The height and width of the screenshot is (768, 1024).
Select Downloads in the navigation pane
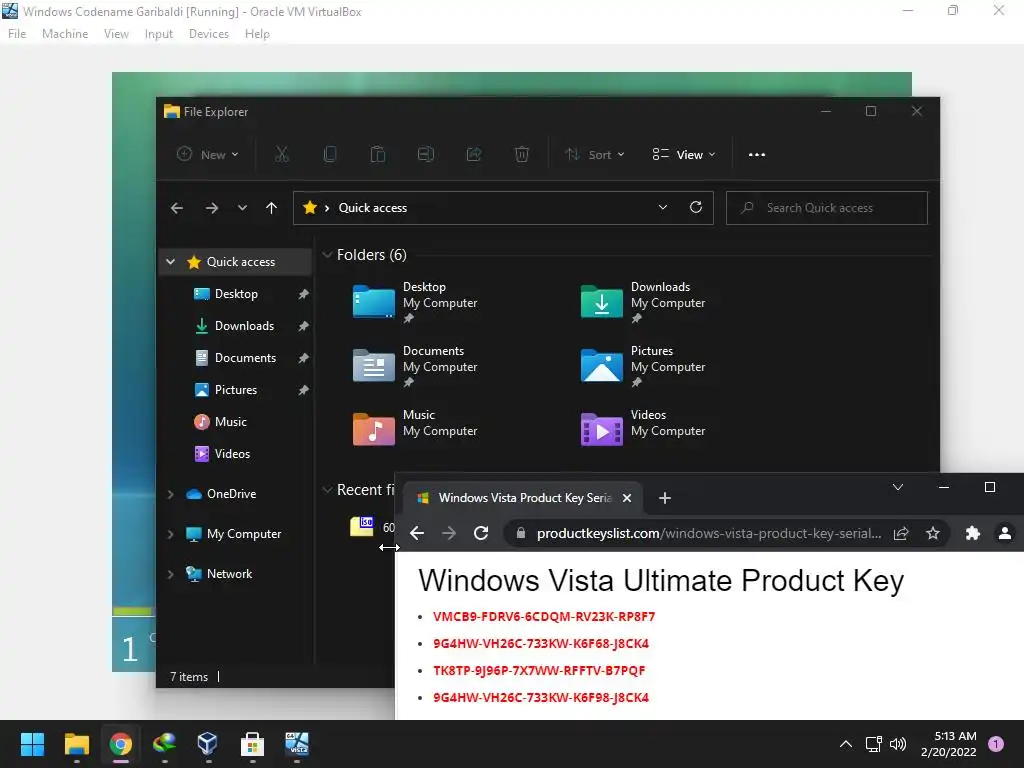click(236, 326)
